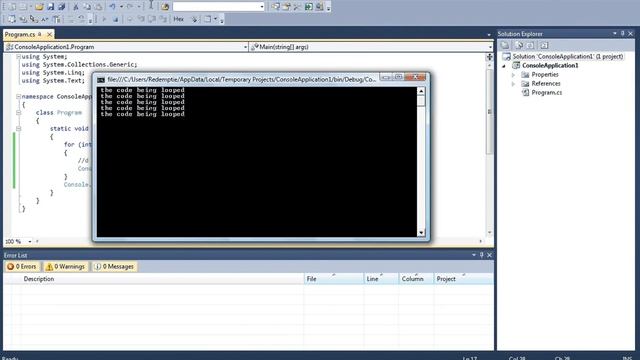Open the Main(string[] args) member dropdown
Image resolution: width=640 pixels, height=360 pixels.
[490, 47]
